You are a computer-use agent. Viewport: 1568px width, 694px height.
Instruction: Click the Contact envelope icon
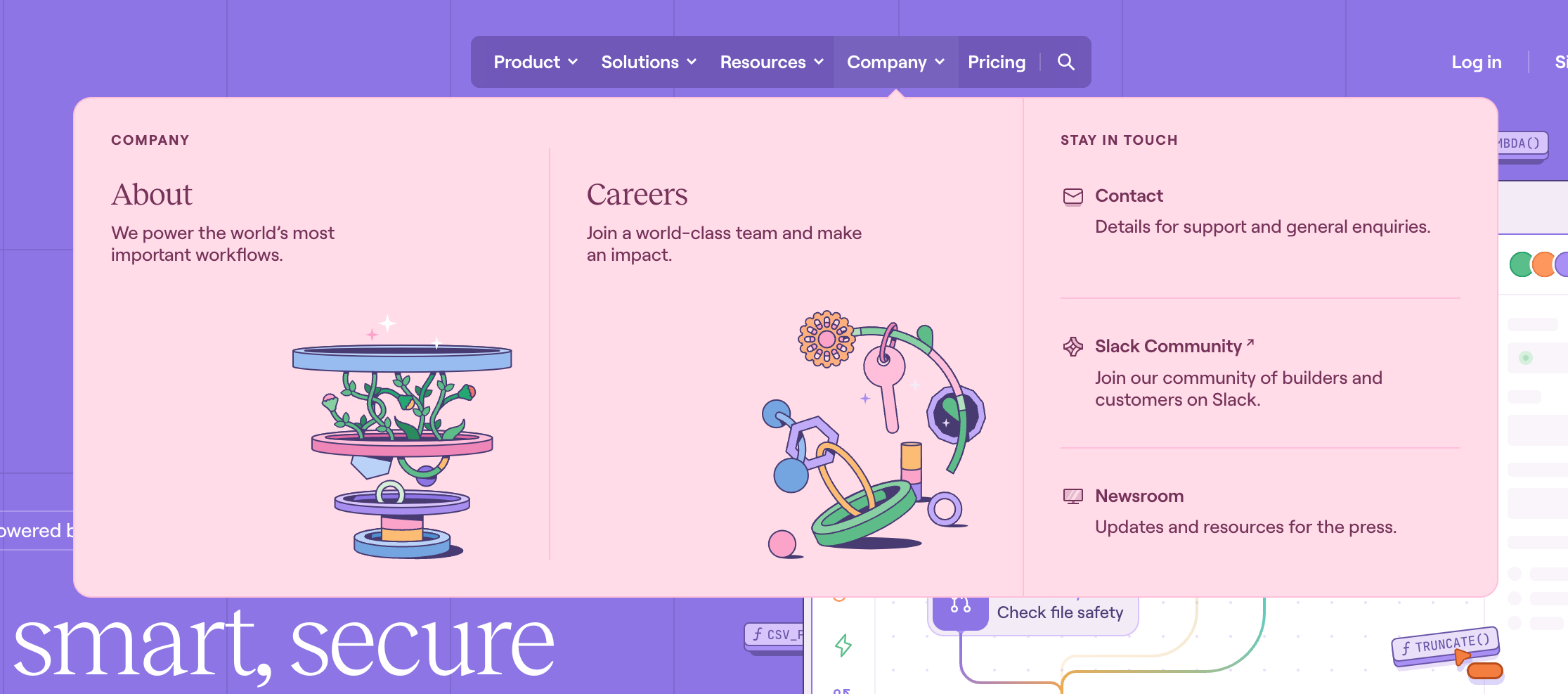pos(1073,196)
